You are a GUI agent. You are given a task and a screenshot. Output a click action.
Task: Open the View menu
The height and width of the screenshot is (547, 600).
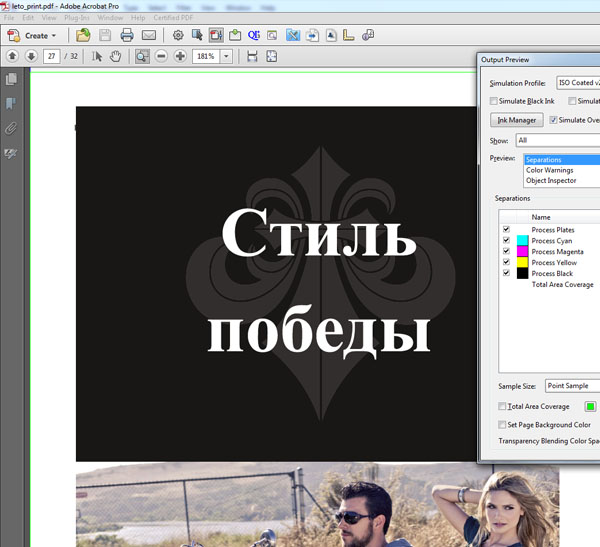coord(49,18)
